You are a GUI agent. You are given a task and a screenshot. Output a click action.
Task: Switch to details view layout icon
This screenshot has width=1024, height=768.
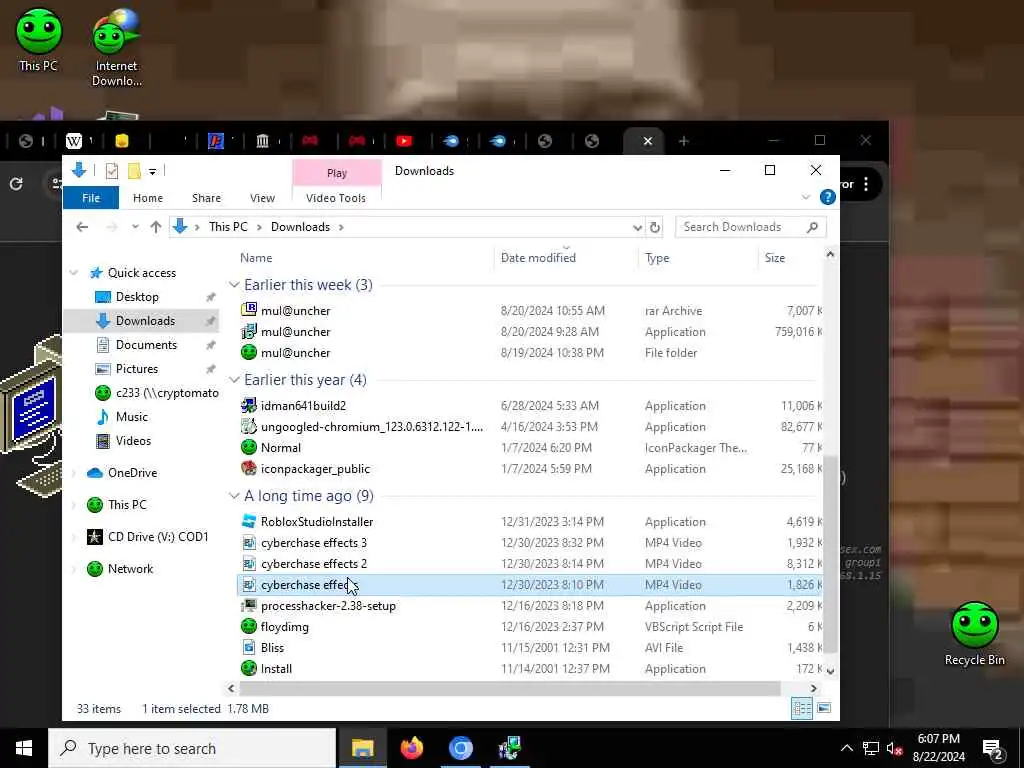click(x=801, y=709)
